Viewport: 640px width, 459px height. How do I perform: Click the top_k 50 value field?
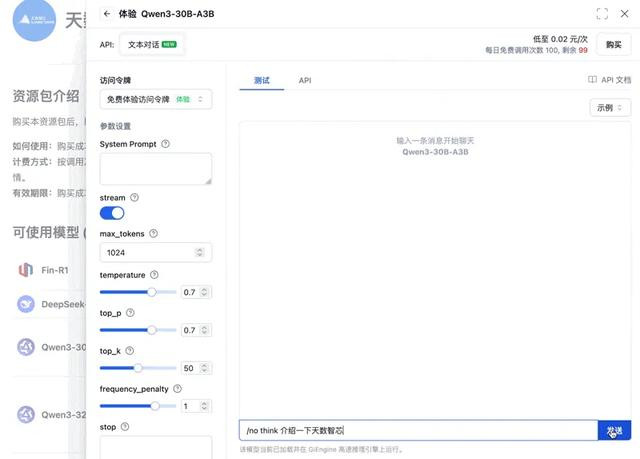(x=196, y=368)
